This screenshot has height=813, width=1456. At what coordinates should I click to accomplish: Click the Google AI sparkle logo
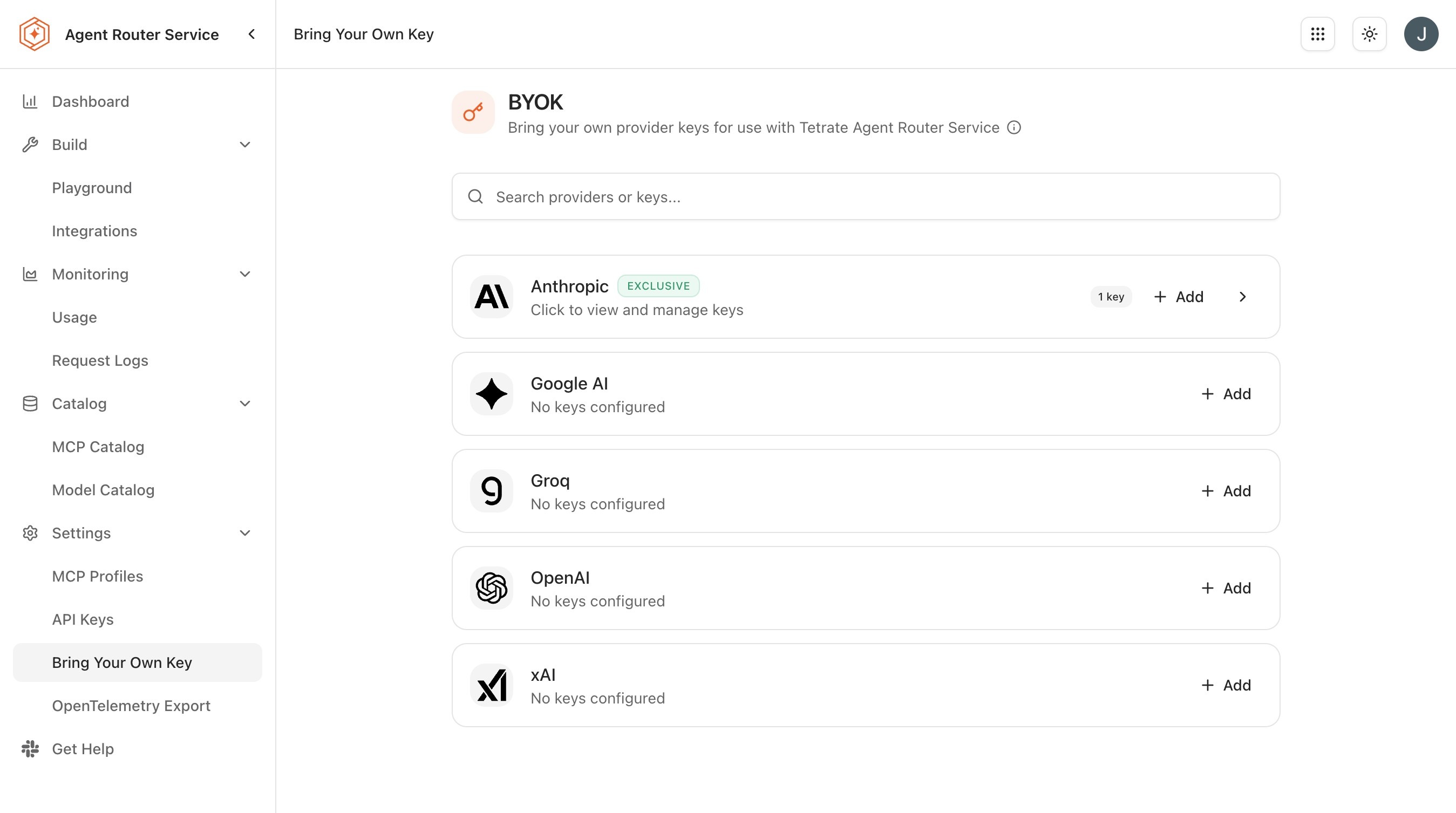click(492, 394)
